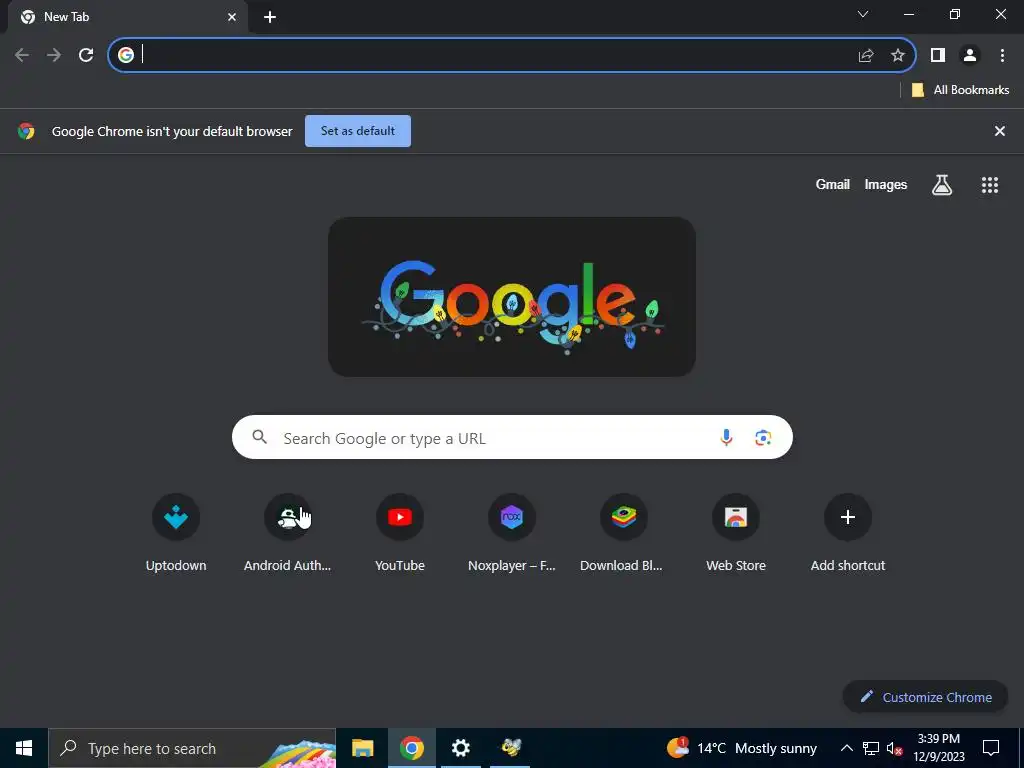
Task: Open File Explorer from the taskbar
Action: coord(362,748)
